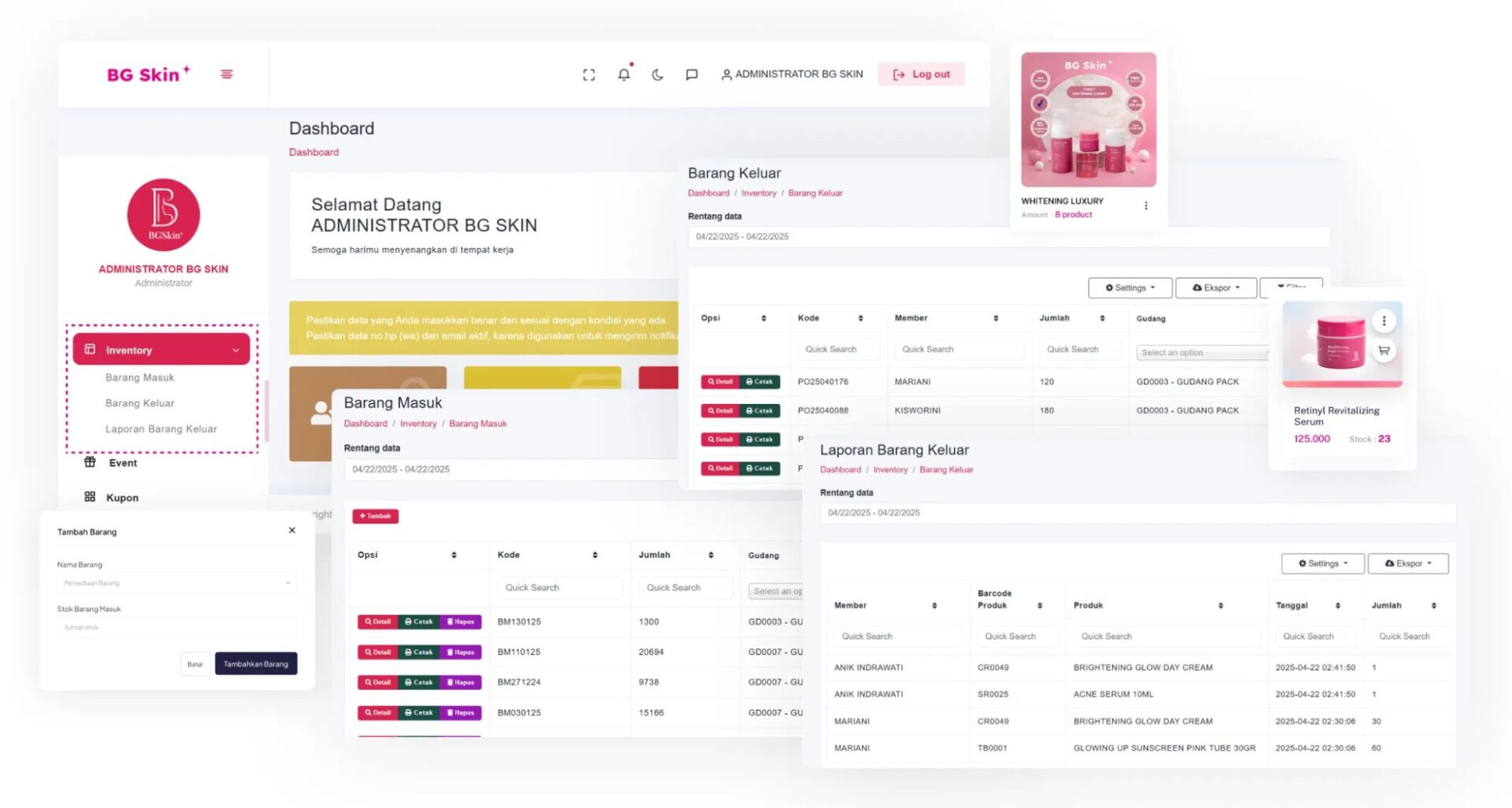
Task: Open Barang Keluar in sidebar
Action: click(140, 403)
